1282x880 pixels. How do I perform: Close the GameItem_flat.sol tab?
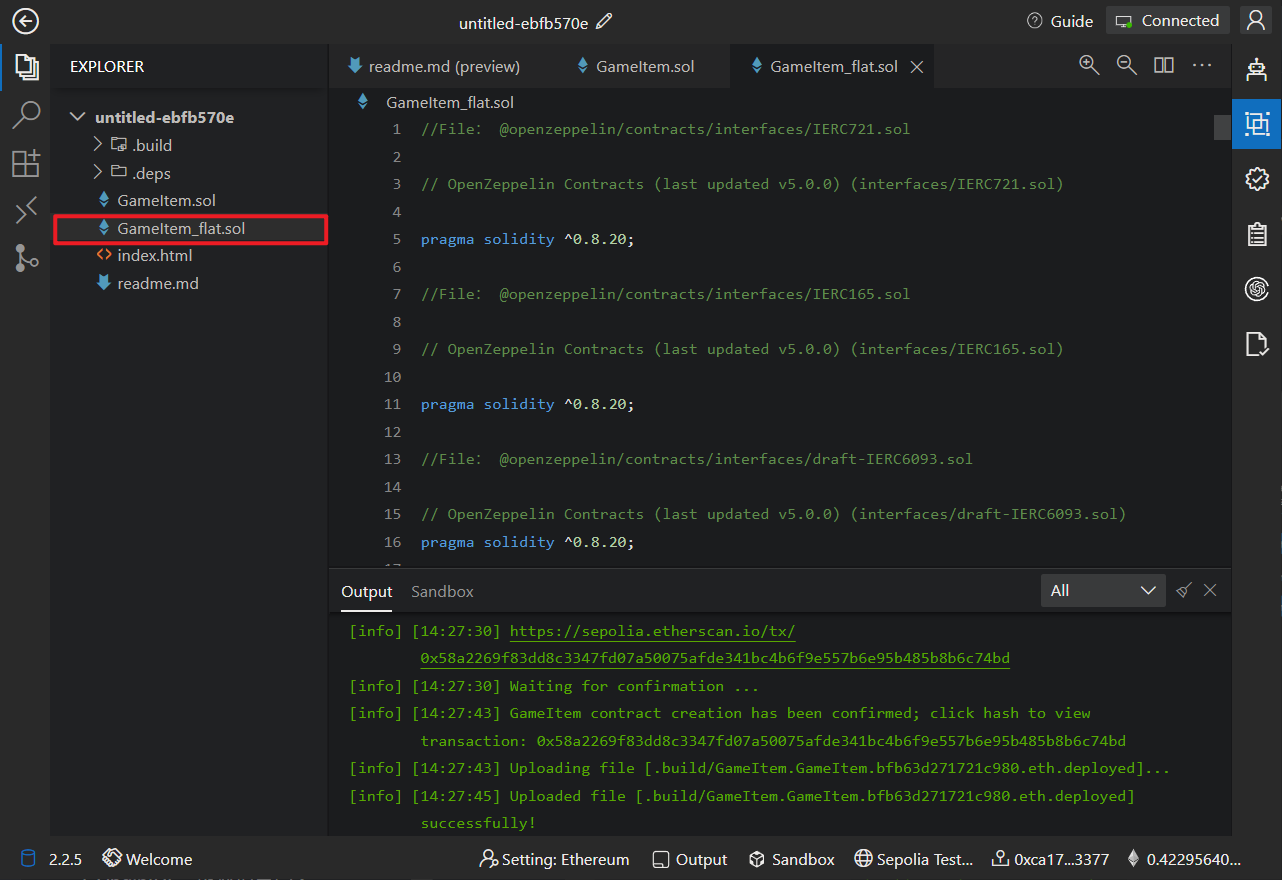[916, 67]
